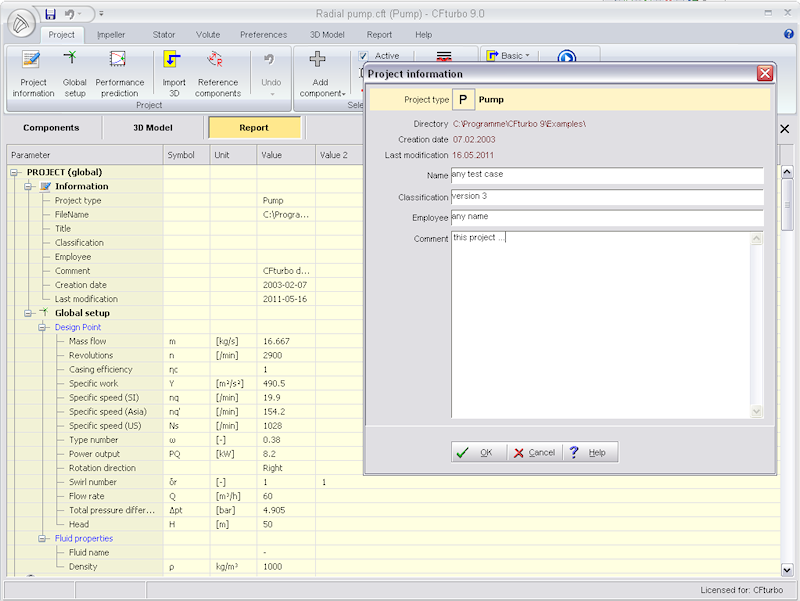Viewport: 800px width, 601px height.
Task: Click the P project type icon
Action: (463, 99)
